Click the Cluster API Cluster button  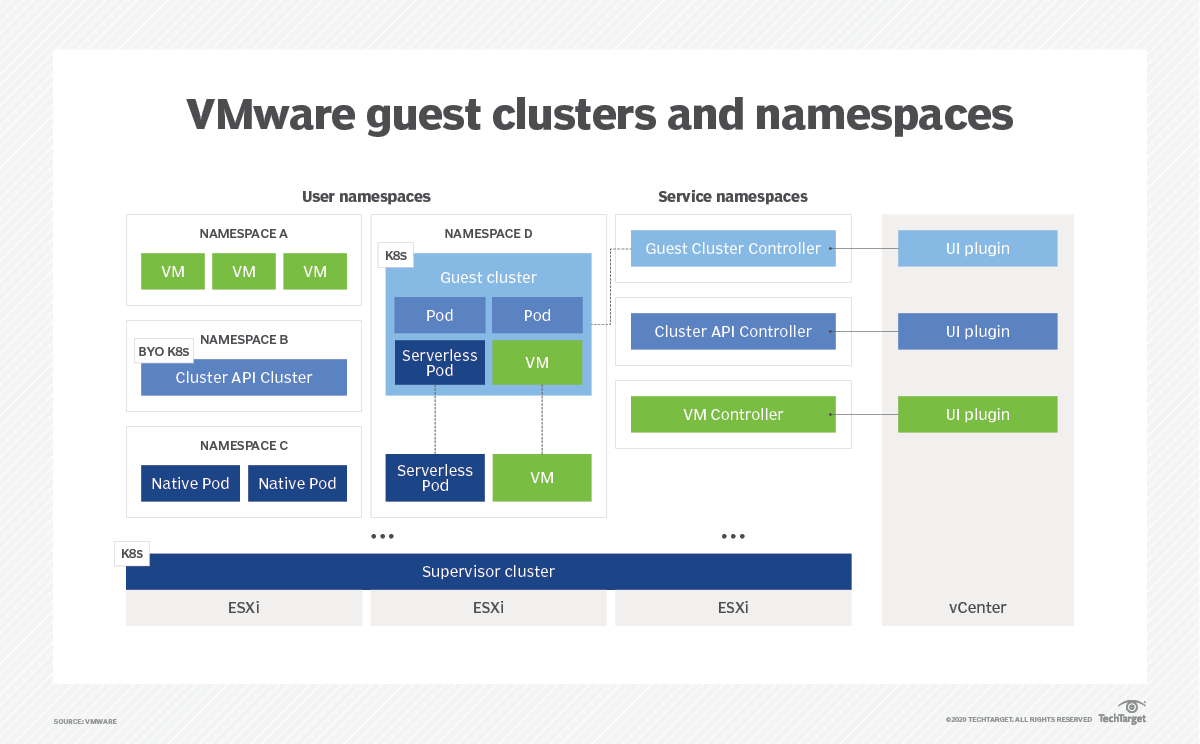pos(243,377)
